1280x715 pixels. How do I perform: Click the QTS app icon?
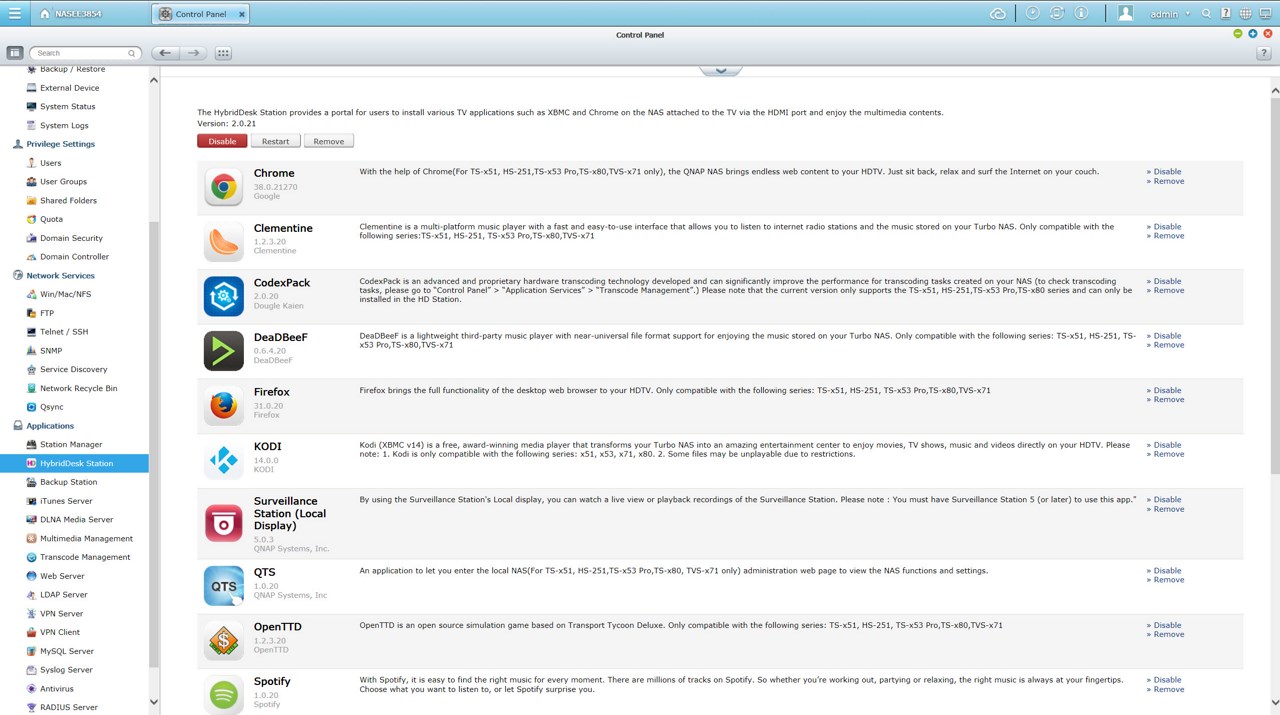pyautogui.click(x=223, y=586)
